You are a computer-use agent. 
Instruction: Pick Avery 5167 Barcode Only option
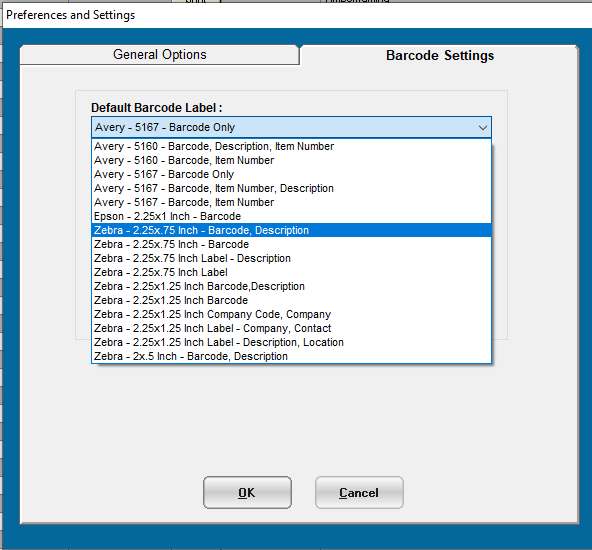pyautogui.click(x=291, y=174)
